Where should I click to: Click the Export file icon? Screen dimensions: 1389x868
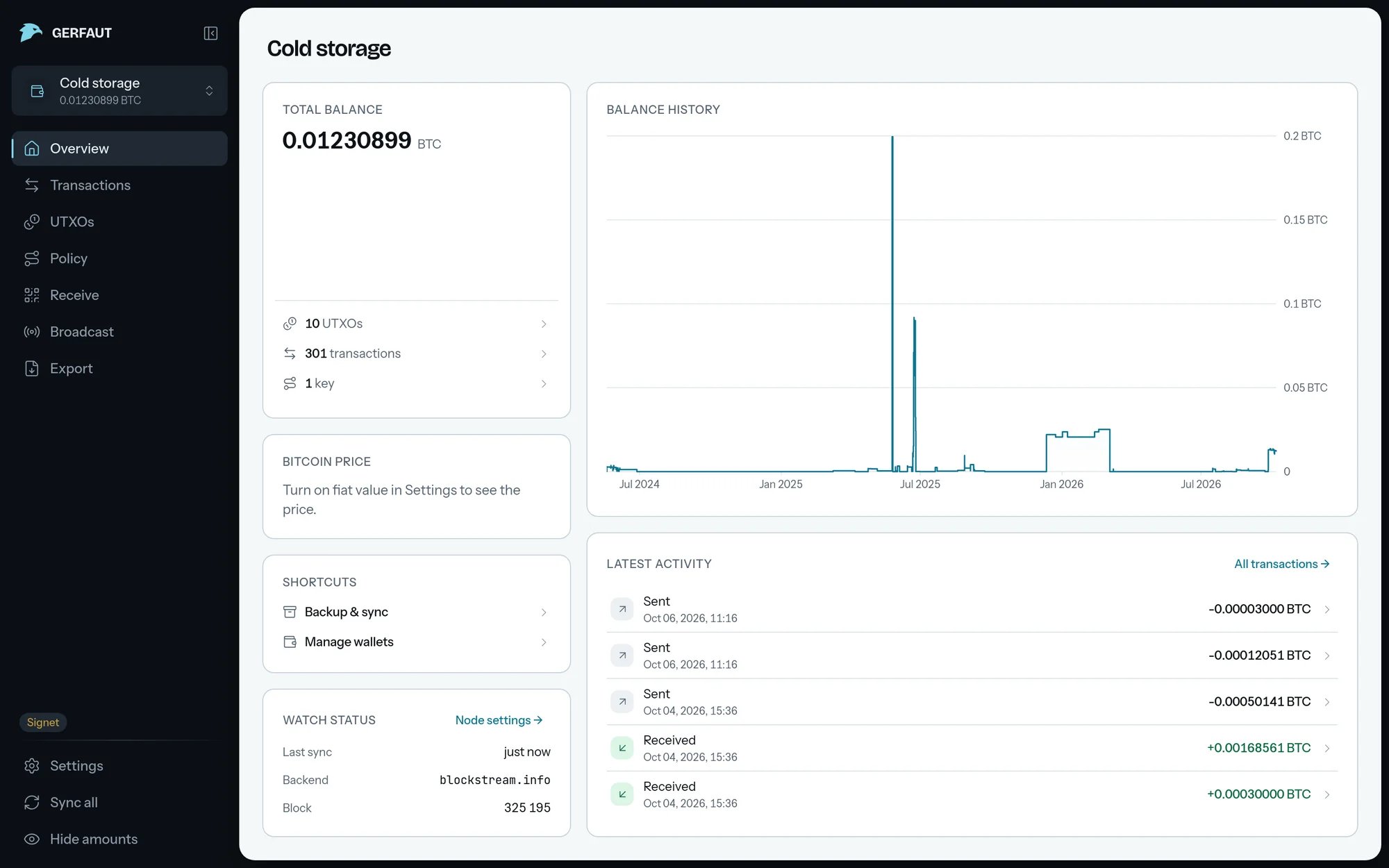point(31,369)
